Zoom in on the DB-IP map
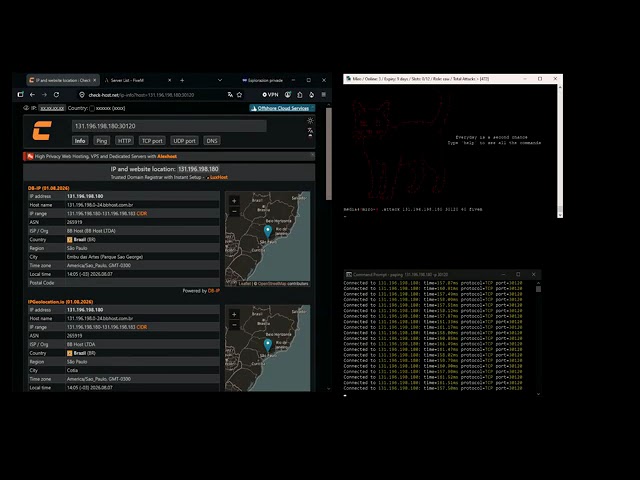Image resolution: width=640 pixels, height=480 pixels. (234, 201)
